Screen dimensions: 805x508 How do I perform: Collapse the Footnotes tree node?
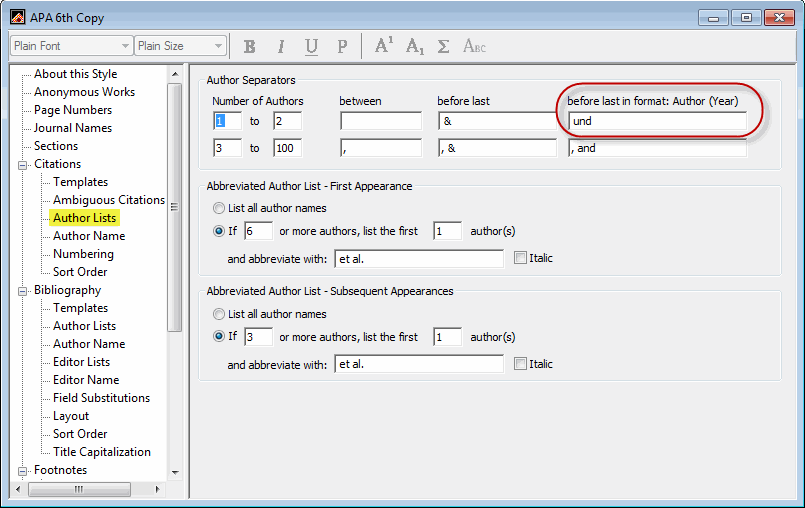coord(23,471)
